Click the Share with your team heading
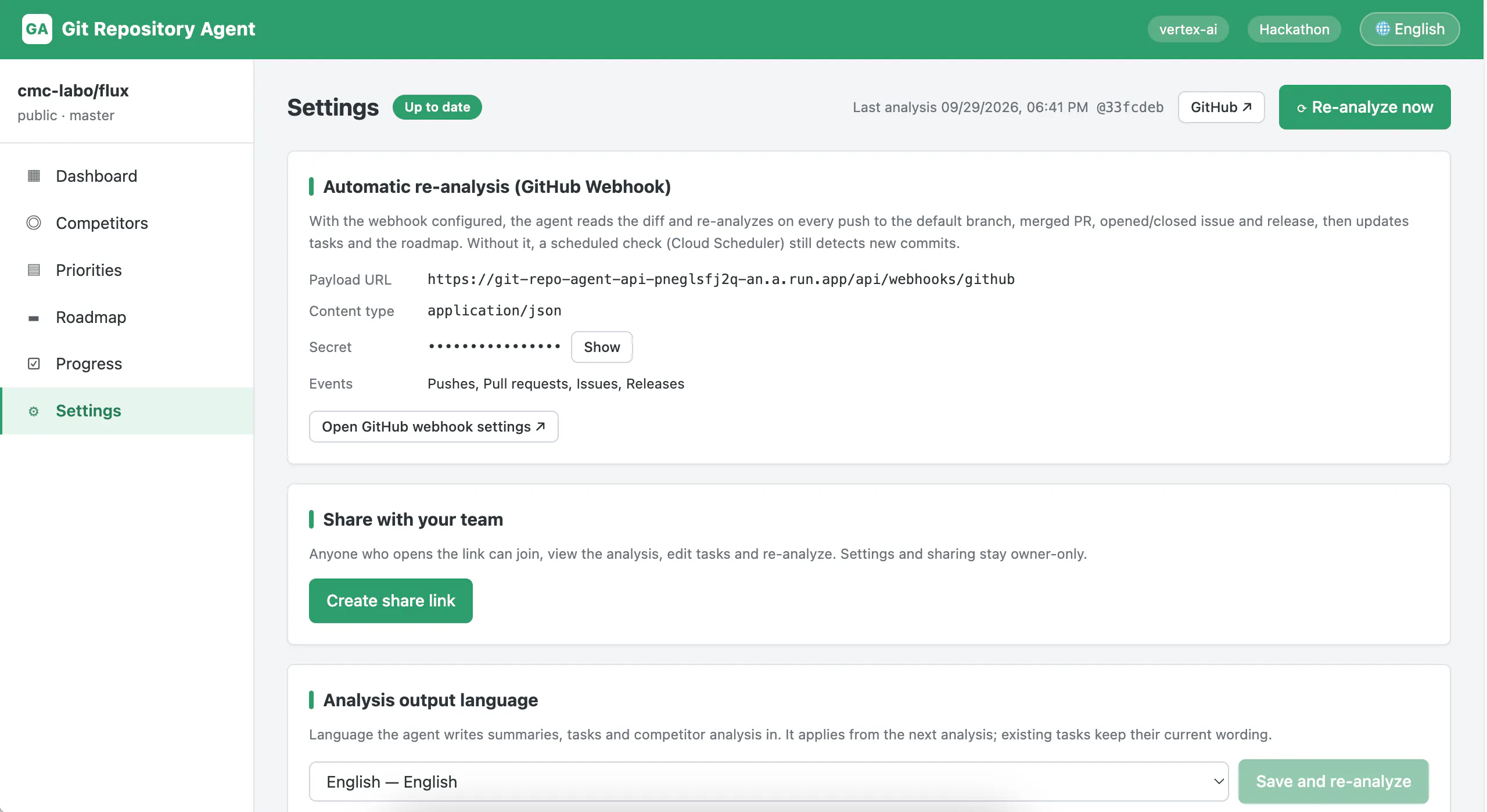This screenshot has width=1487, height=812. [x=413, y=519]
